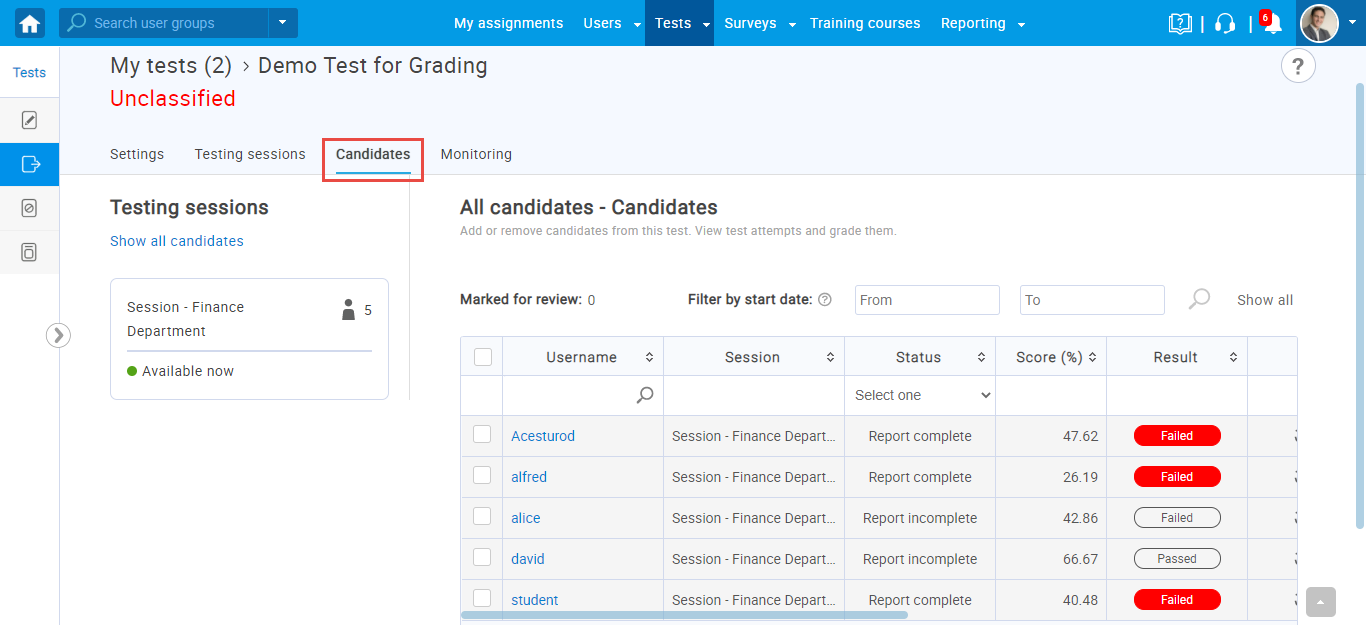Expand the left sidebar with arrow icon
Screen dimensions: 1366x625
pos(58,335)
